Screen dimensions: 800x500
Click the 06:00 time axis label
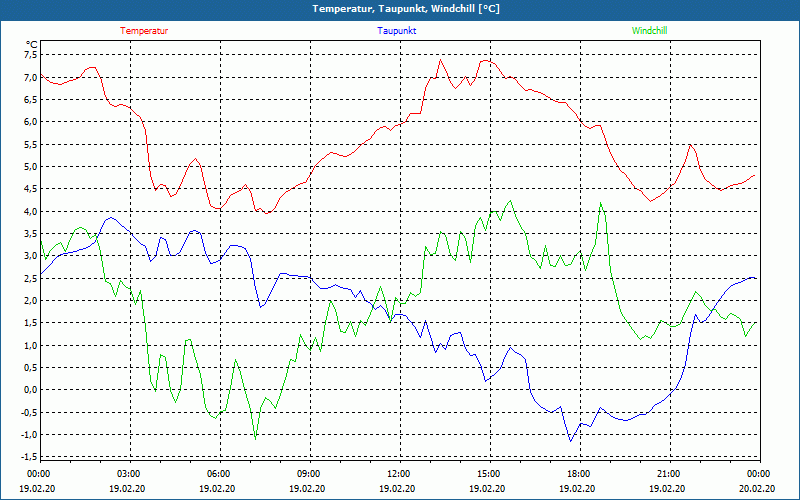coord(218,474)
